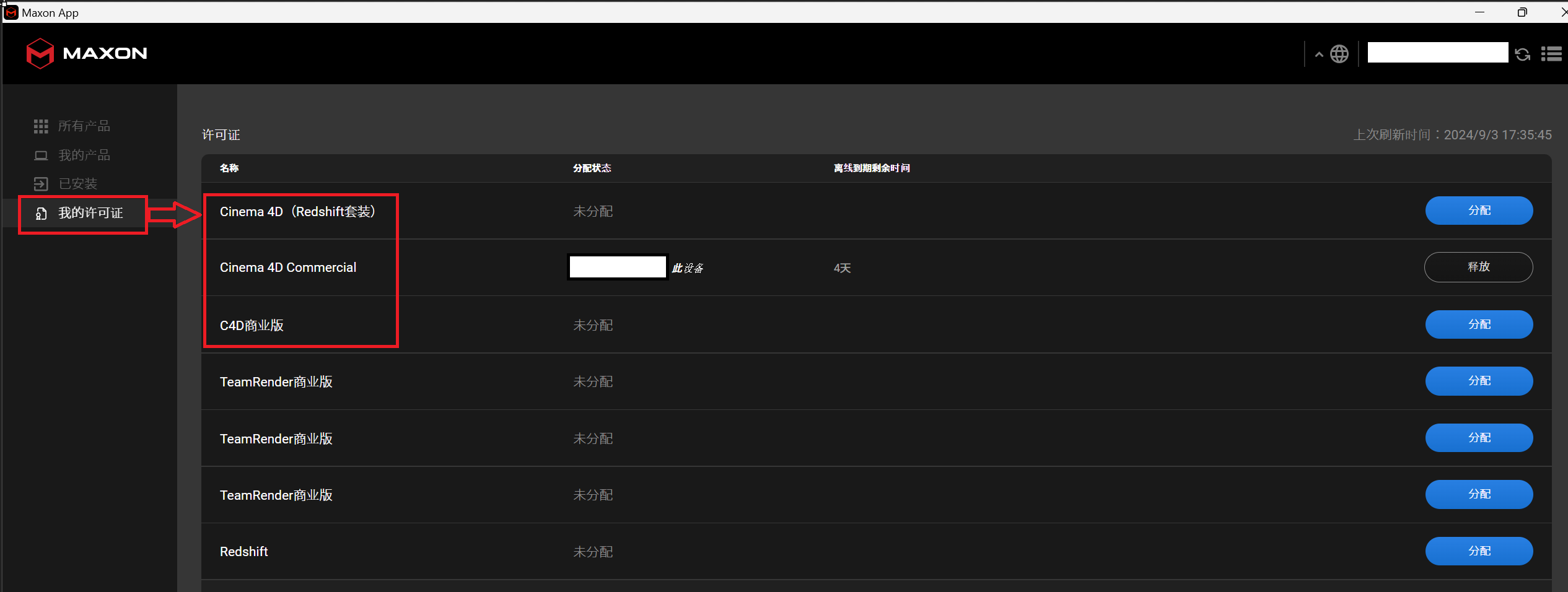Open the language globe icon
Image resolution: width=1568 pixels, height=592 pixels.
point(1339,54)
